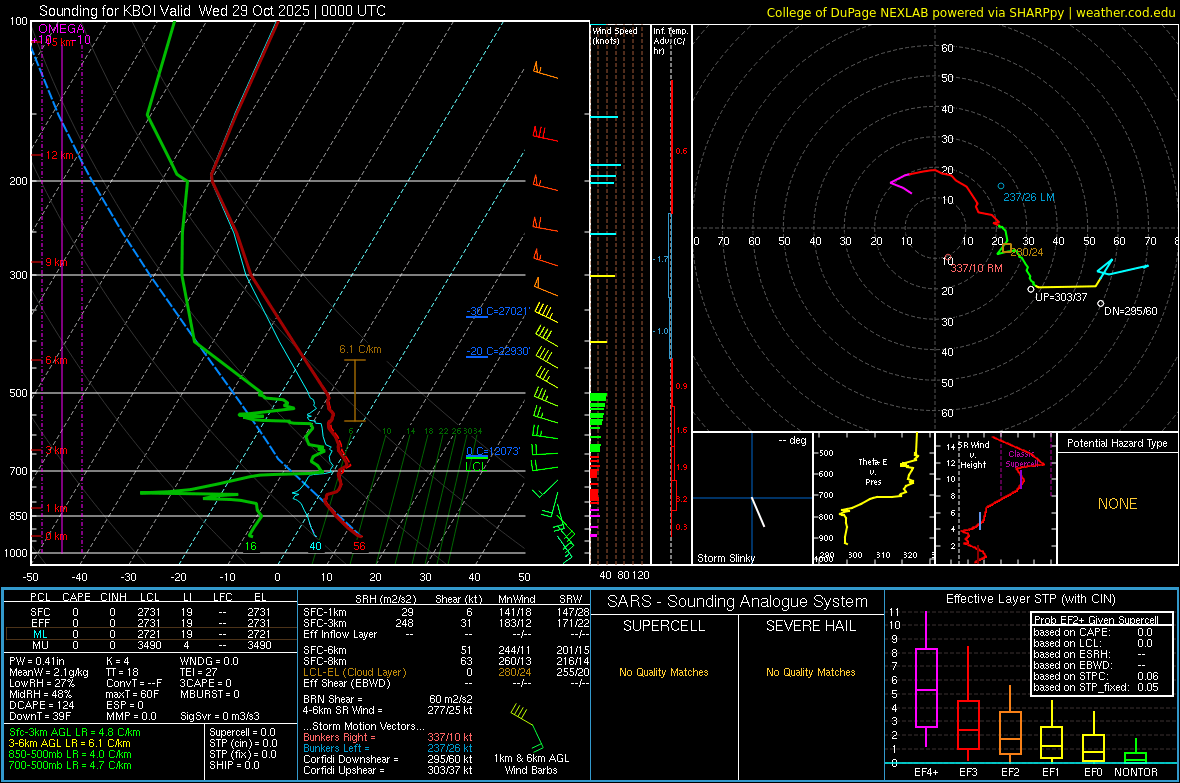Viewport: 1180px width, 783px height.
Task: Click the 0 C=12073' freezing level label
Action: [493, 451]
